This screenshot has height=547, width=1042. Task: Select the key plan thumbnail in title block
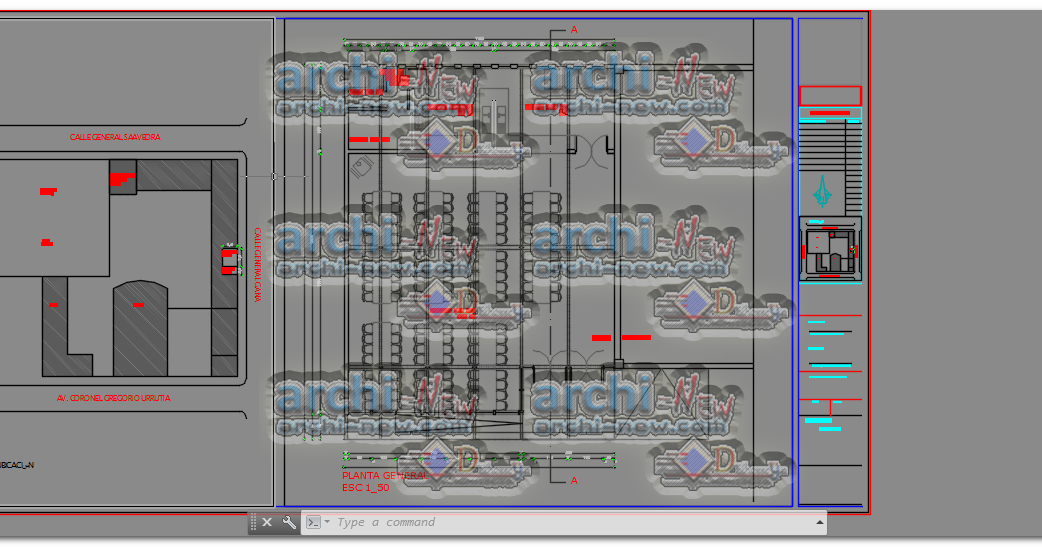830,250
